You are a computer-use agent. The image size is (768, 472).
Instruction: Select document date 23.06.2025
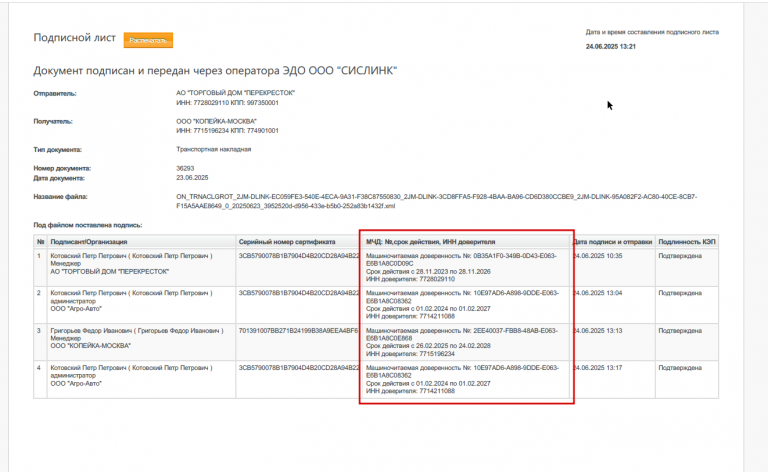point(192,178)
